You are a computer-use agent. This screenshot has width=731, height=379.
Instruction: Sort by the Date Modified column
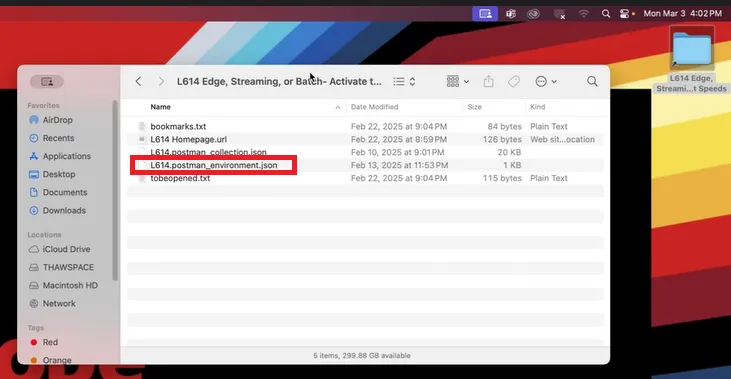(374, 107)
